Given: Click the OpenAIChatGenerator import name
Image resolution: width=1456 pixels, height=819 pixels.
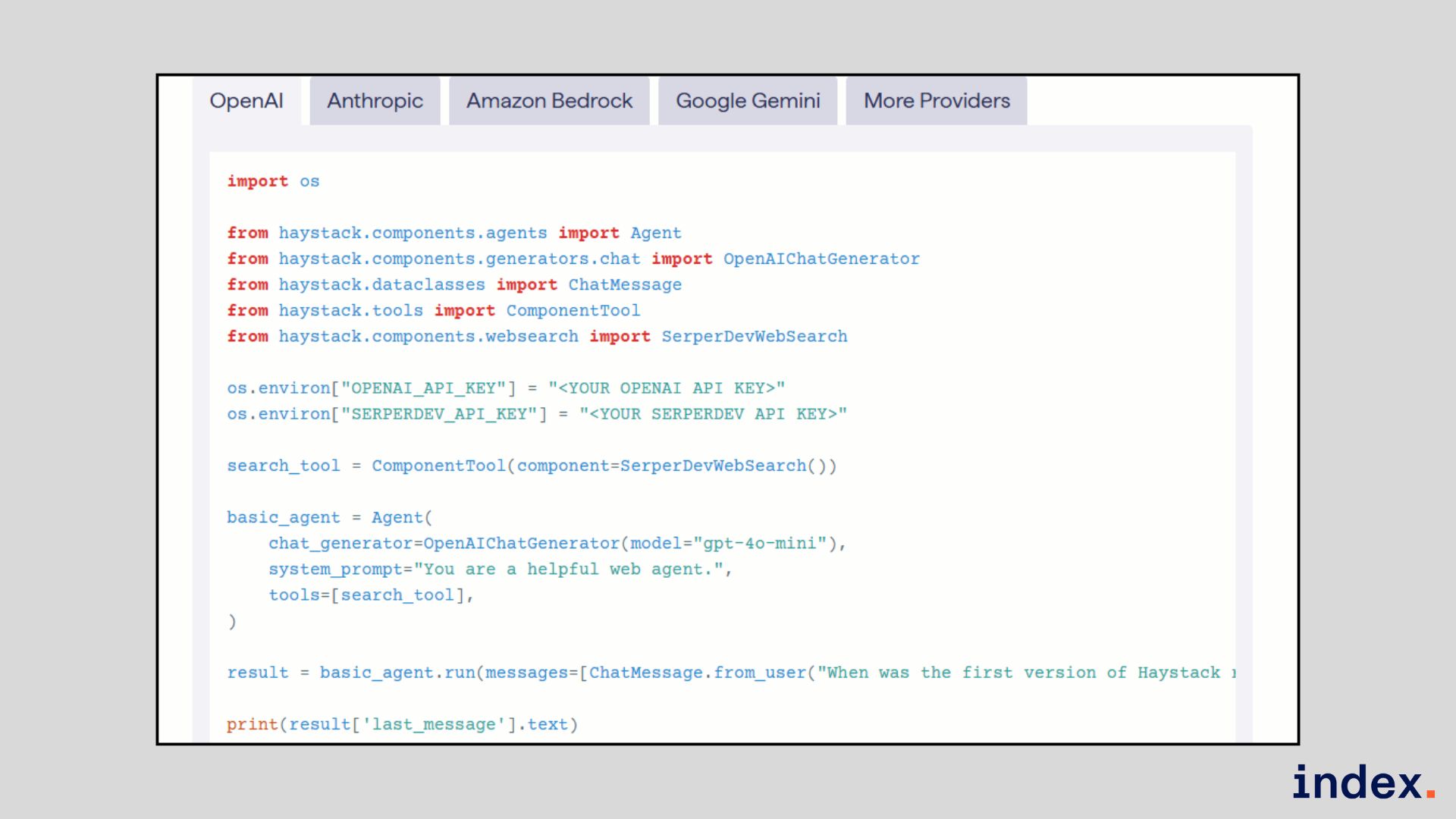Looking at the screenshot, I should [x=821, y=259].
